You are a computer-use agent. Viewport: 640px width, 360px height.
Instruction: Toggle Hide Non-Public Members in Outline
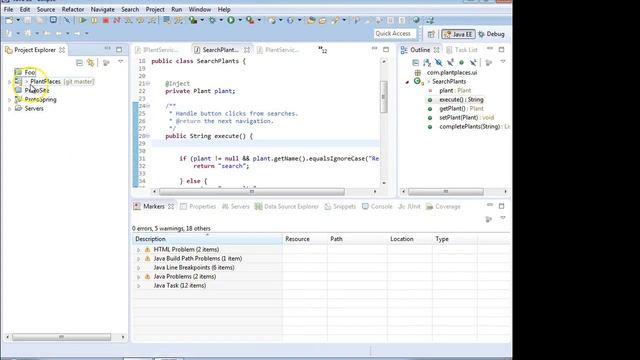coord(461,62)
